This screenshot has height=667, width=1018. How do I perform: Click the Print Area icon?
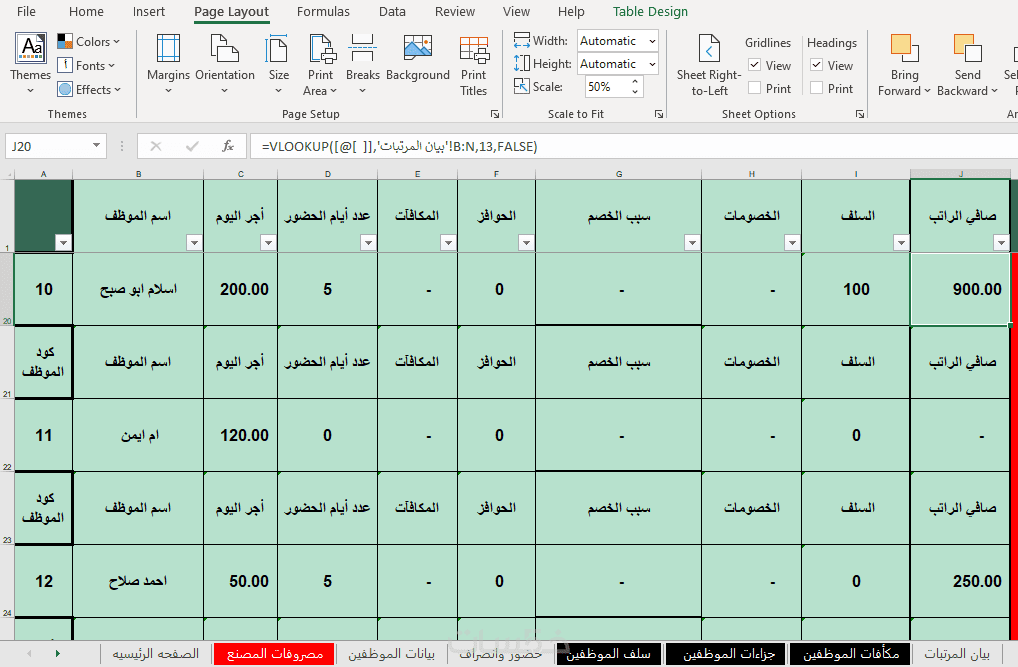tap(321, 49)
